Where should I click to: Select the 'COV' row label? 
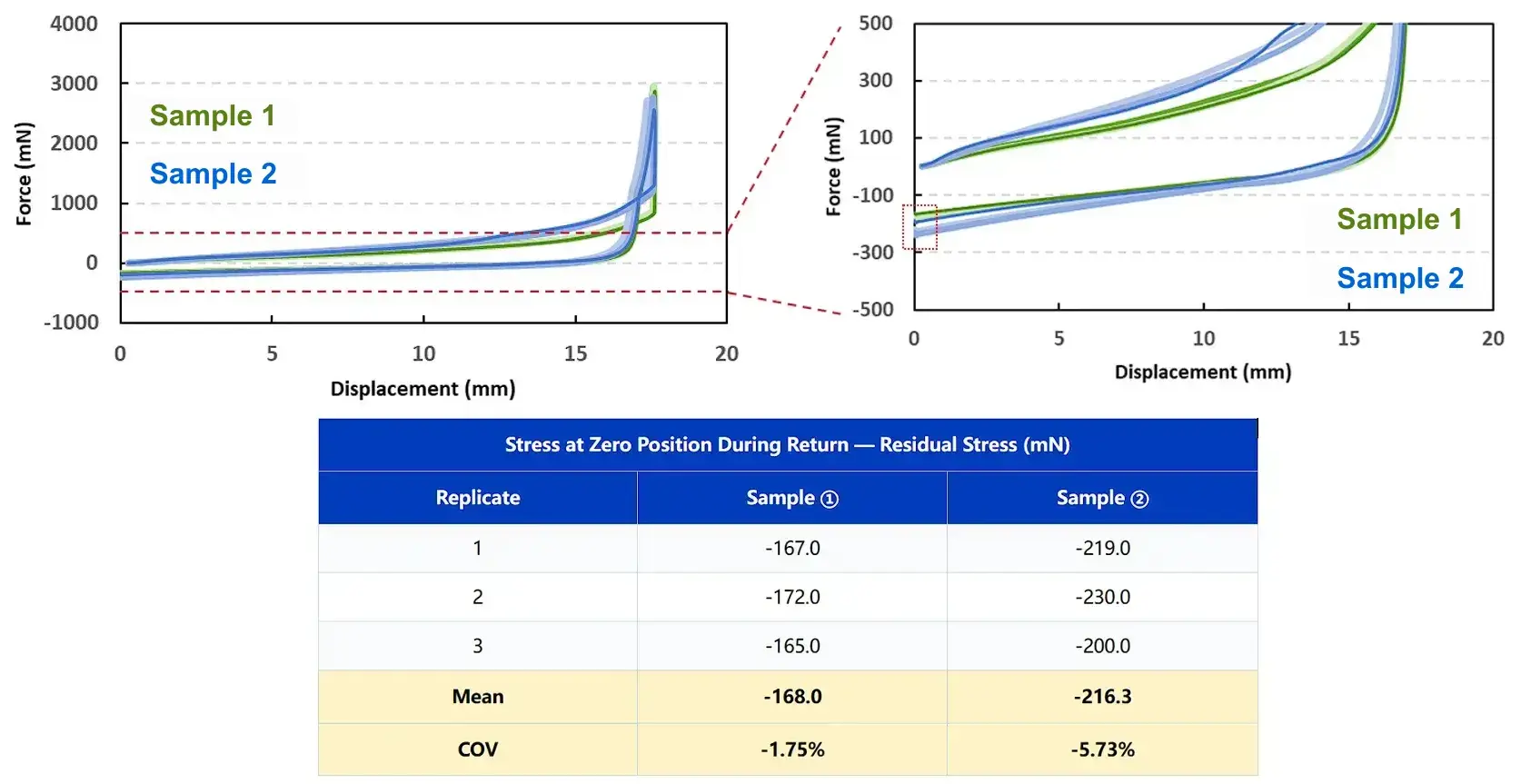coord(478,749)
